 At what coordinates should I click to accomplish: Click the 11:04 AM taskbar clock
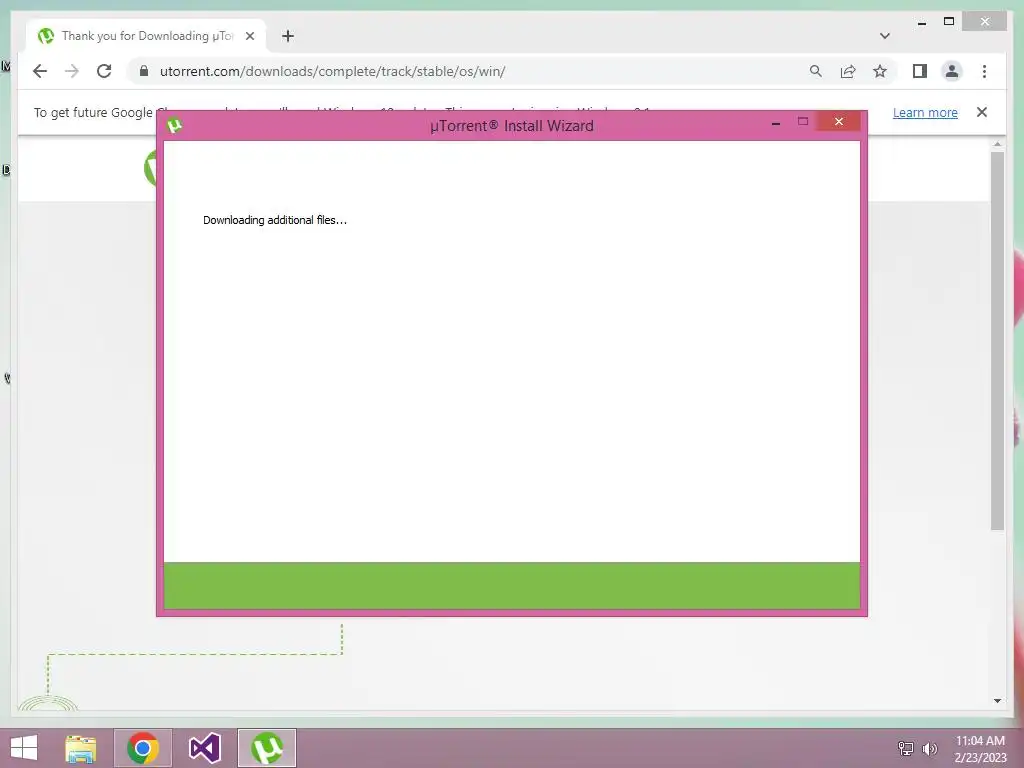tap(980, 749)
